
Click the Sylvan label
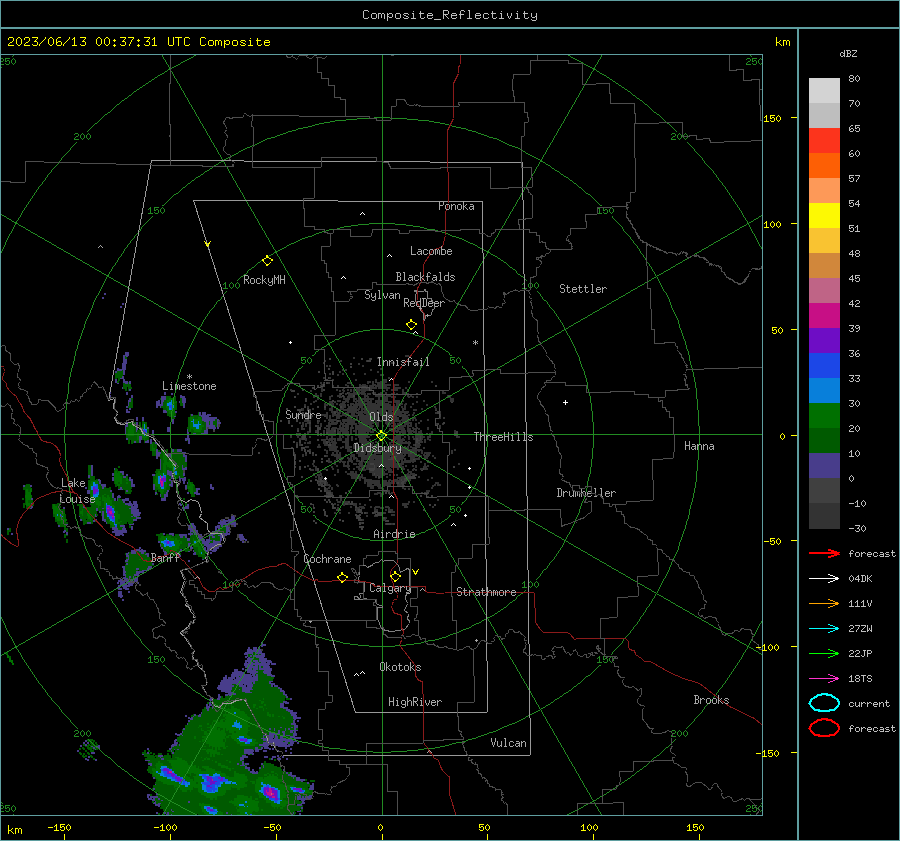(x=382, y=295)
